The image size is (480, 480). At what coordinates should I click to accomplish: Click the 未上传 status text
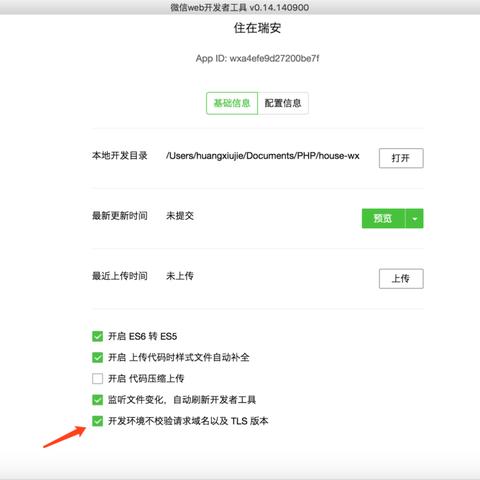click(180, 276)
